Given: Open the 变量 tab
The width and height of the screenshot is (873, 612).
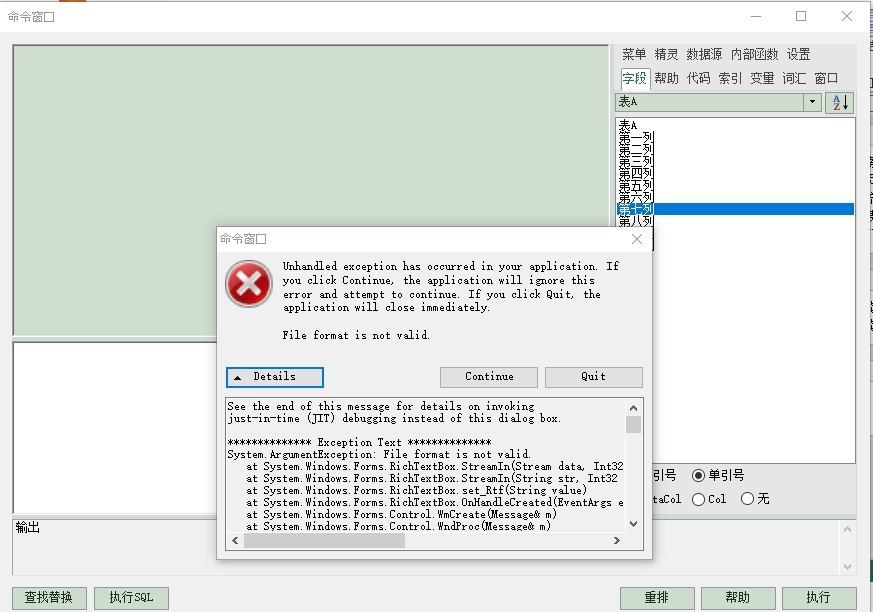Looking at the screenshot, I should coord(762,78).
